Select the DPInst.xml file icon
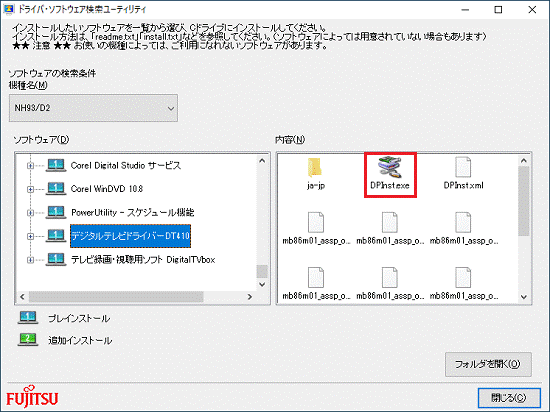This screenshot has width=550, height=412. [463, 167]
